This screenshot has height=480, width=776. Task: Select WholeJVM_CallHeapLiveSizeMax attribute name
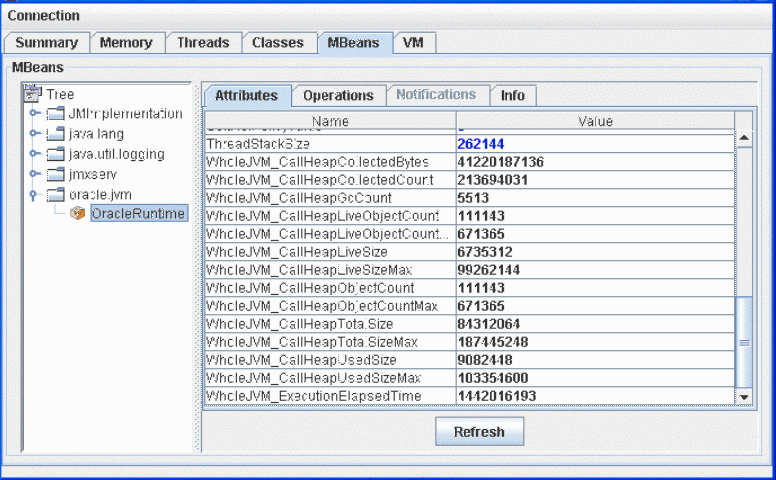click(x=309, y=270)
